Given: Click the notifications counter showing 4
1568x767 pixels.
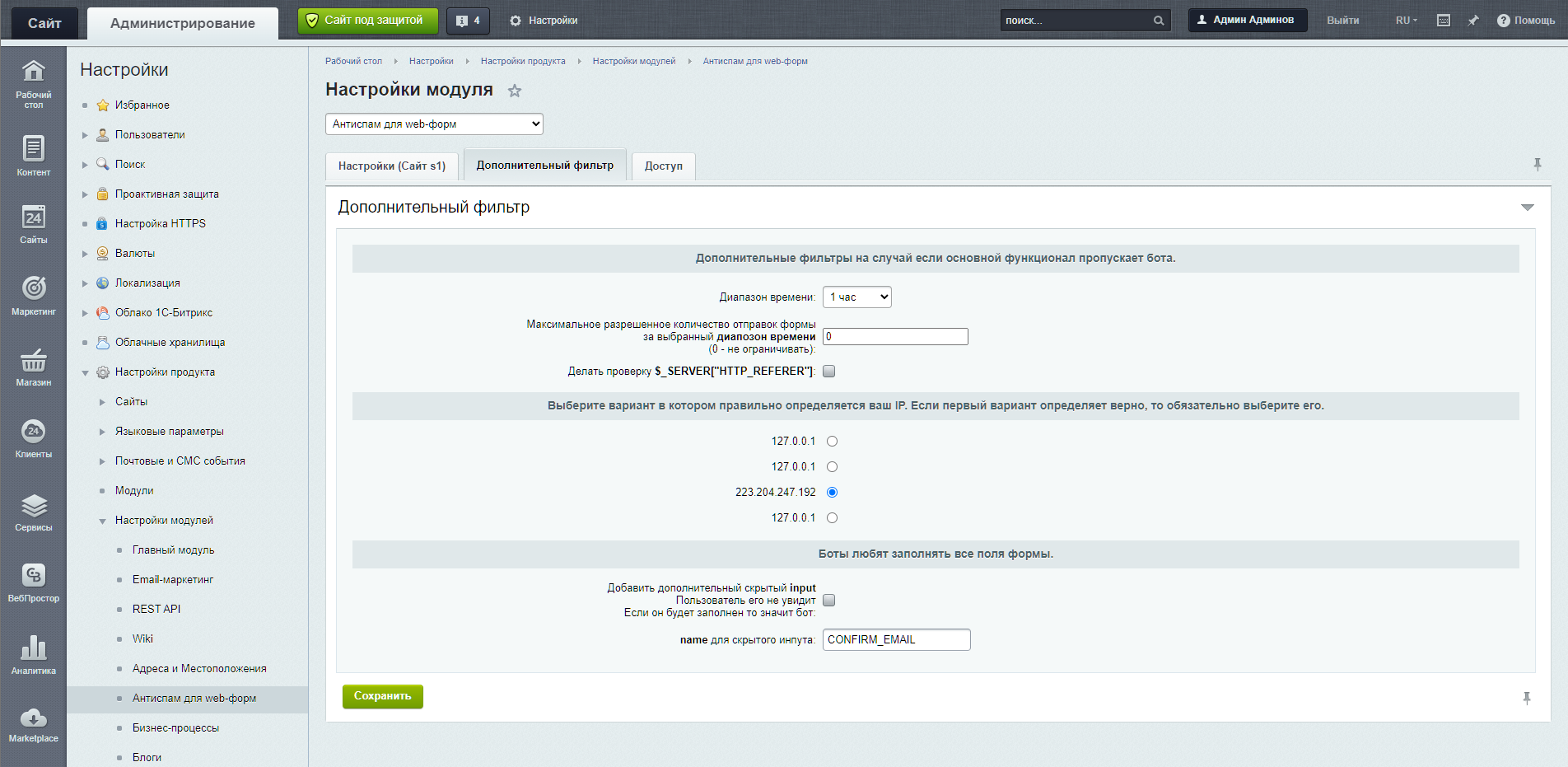Looking at the screenshot, I should [x=468, y=21].
